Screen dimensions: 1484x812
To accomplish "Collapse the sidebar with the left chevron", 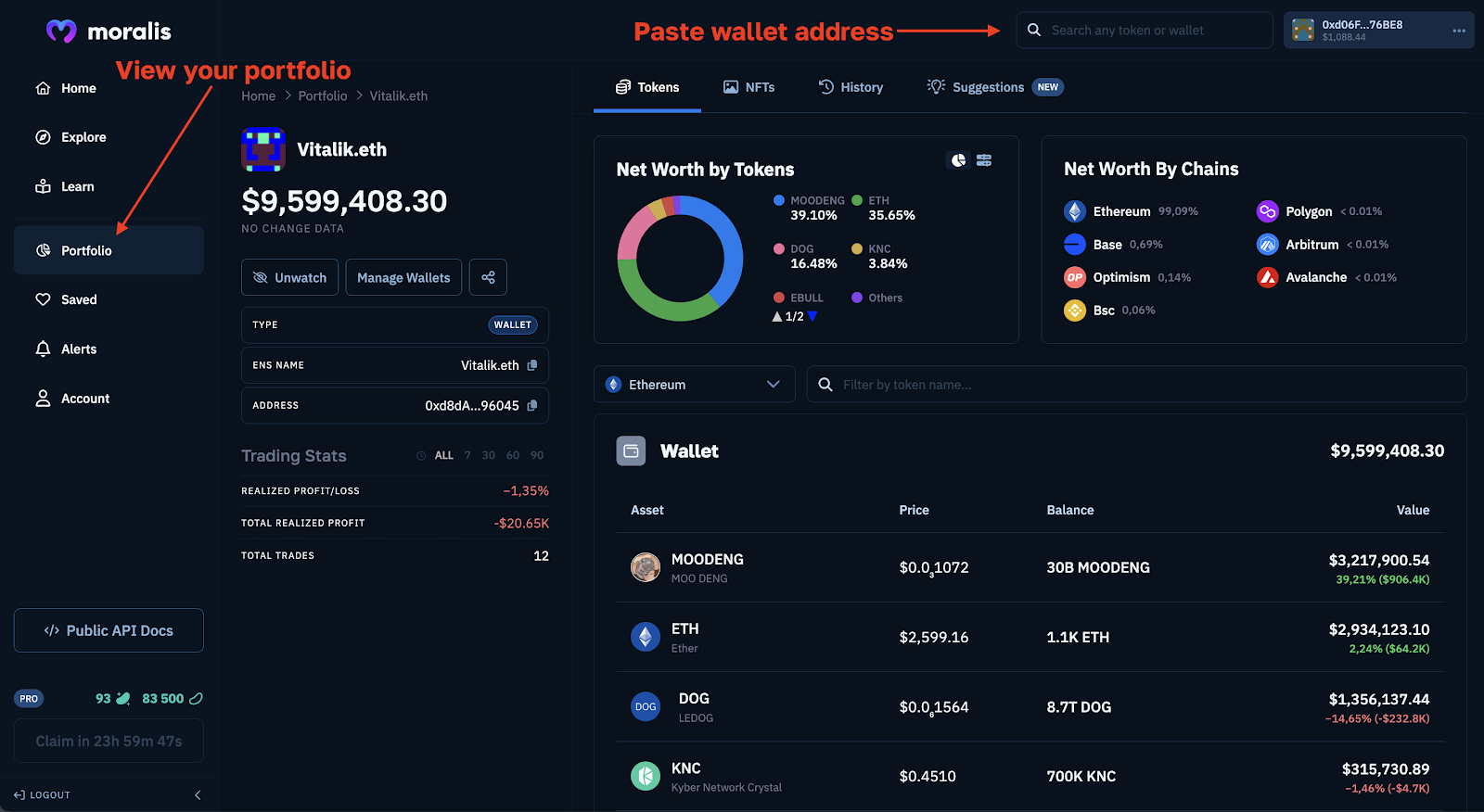I will pos(198,795).
